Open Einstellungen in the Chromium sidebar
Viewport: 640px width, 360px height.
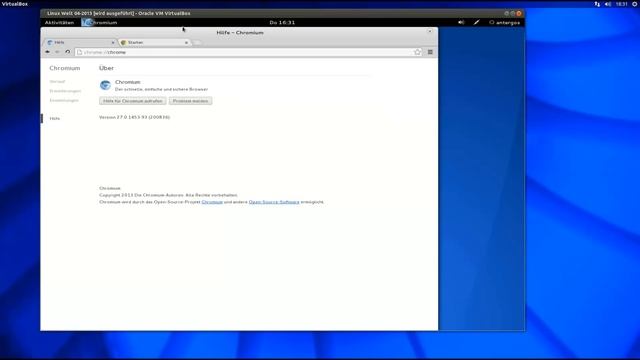click(x=64, y=100)
